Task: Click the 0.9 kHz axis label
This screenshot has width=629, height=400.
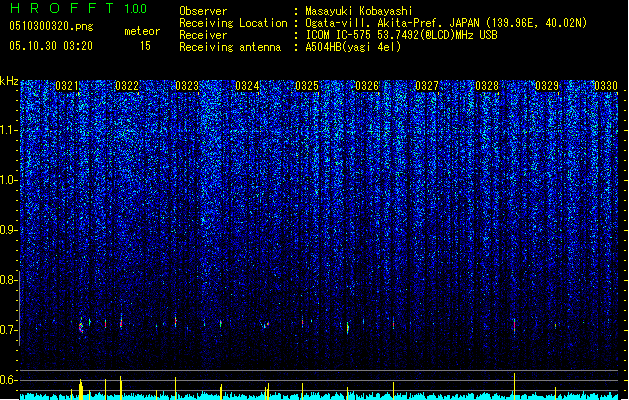Action: pos(9,230)
